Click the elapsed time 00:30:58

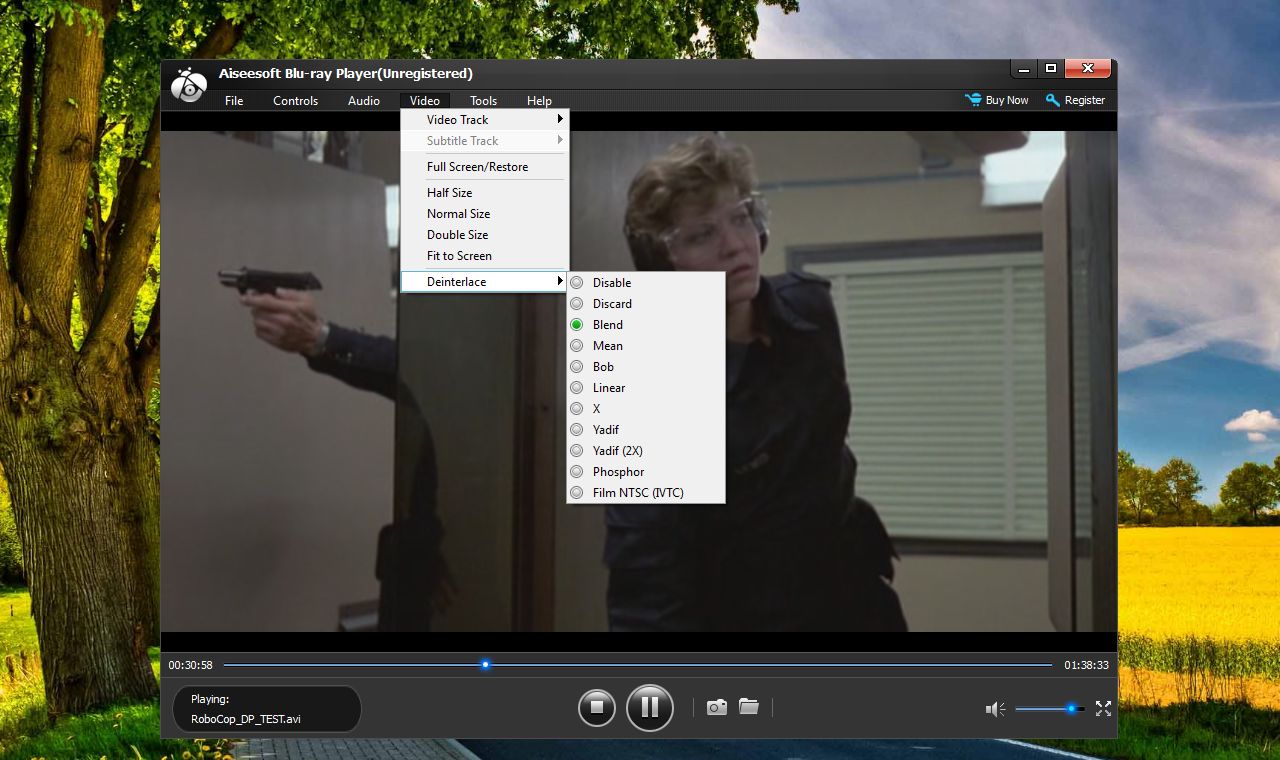coord(190,665)
